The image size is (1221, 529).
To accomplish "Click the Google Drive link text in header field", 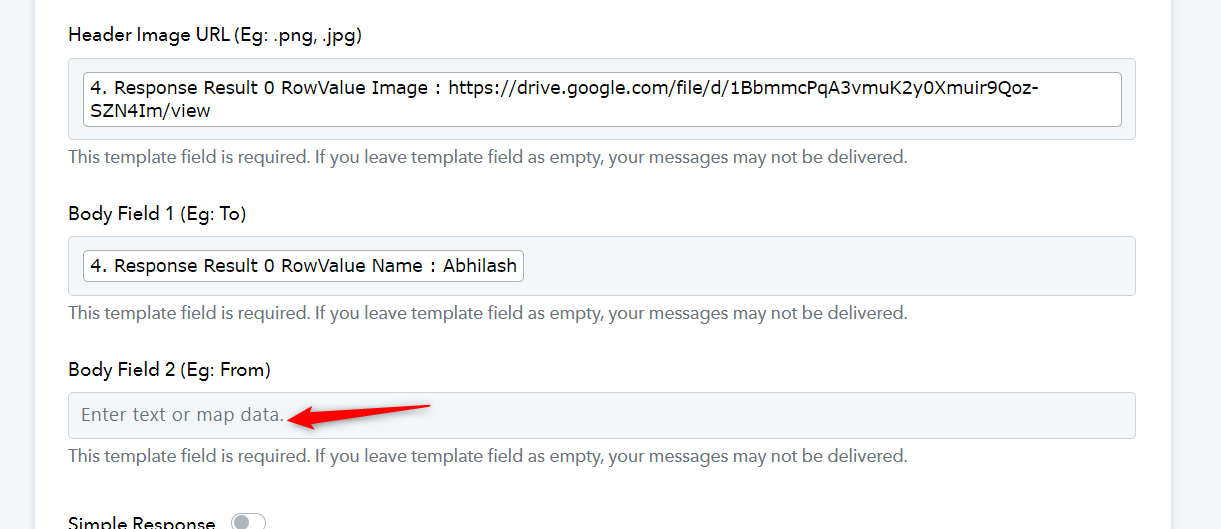I will (743, 88).
